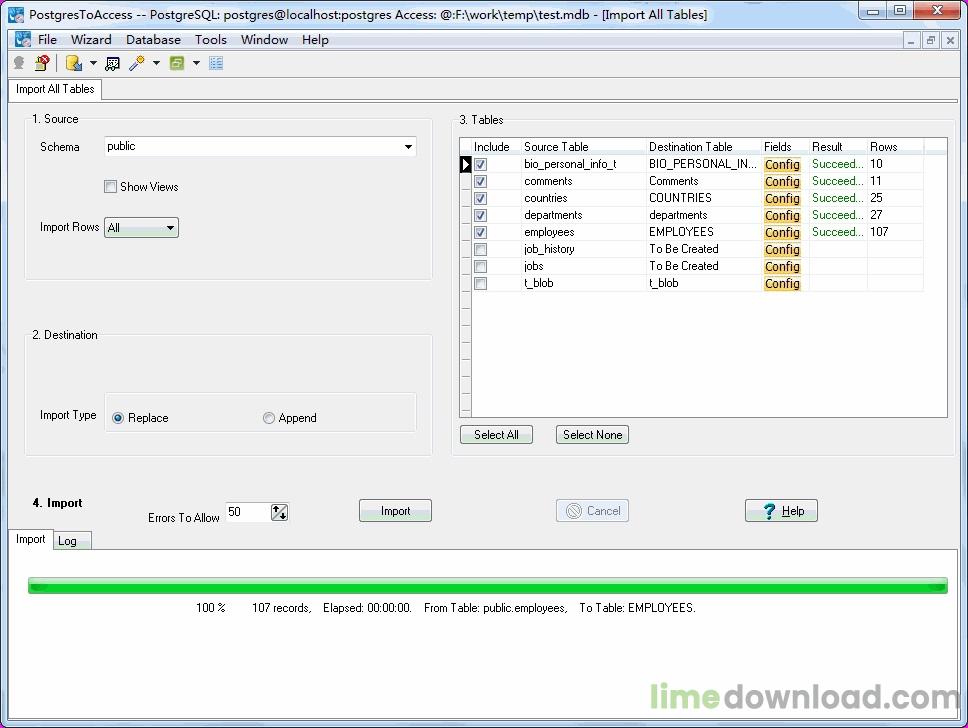Viewport: 968px width, 728px height.
Task: Click the database import toolbar icon
Action: [74, 63]
